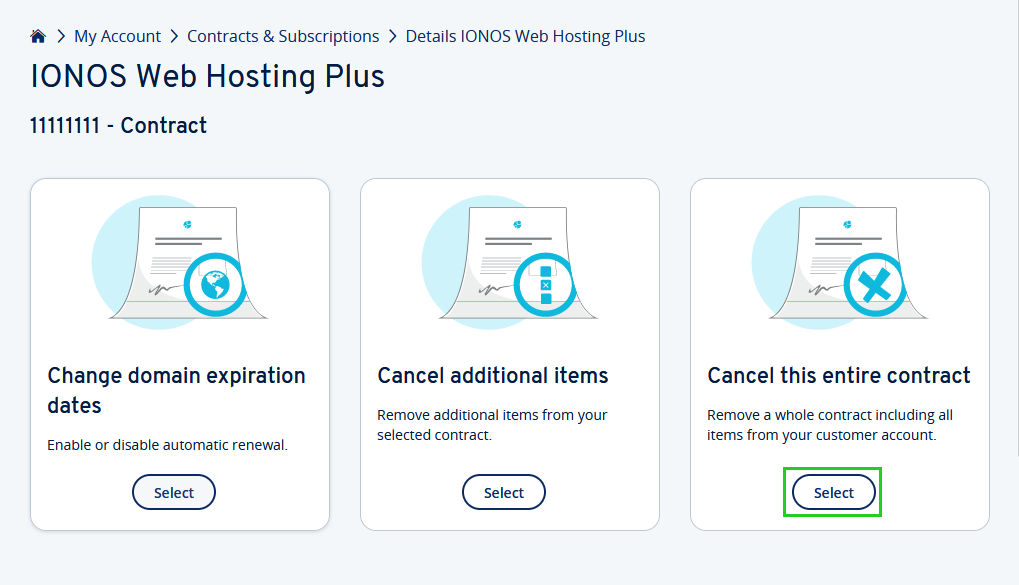Click the Cancel this entire contract heading
This screenshot has width=1019, height=585.
(x=839, y=376)
